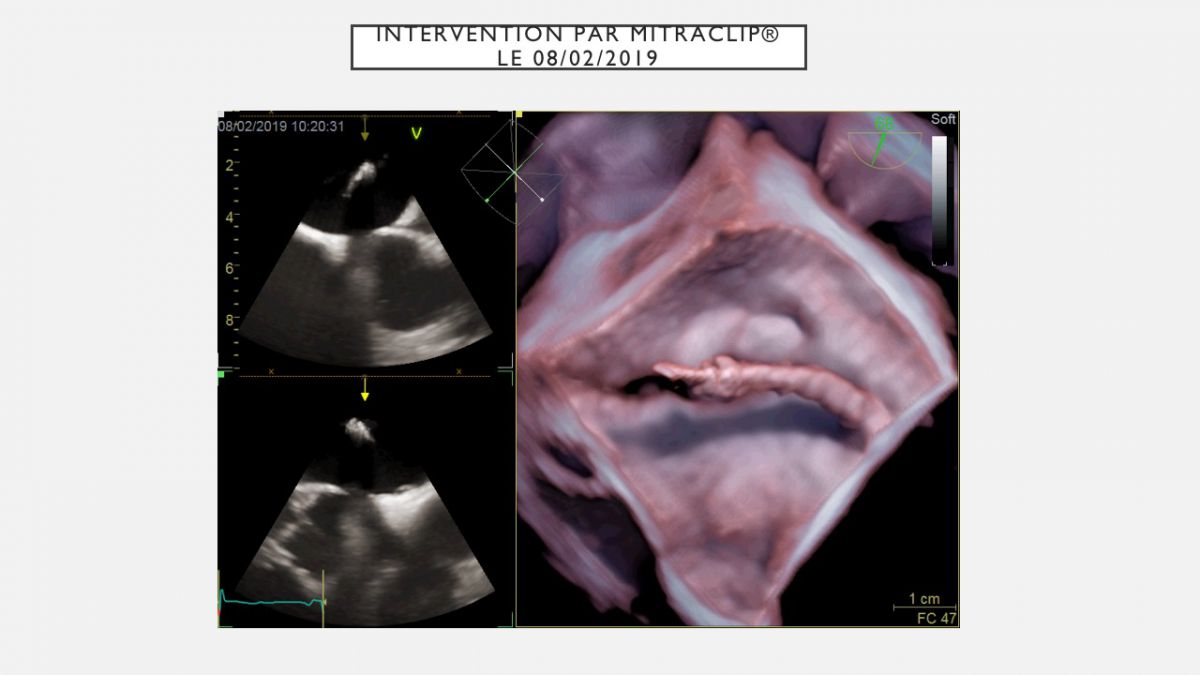Click the ECG time cursor line
Screen dimensions: 1200x675
point(324,598)
